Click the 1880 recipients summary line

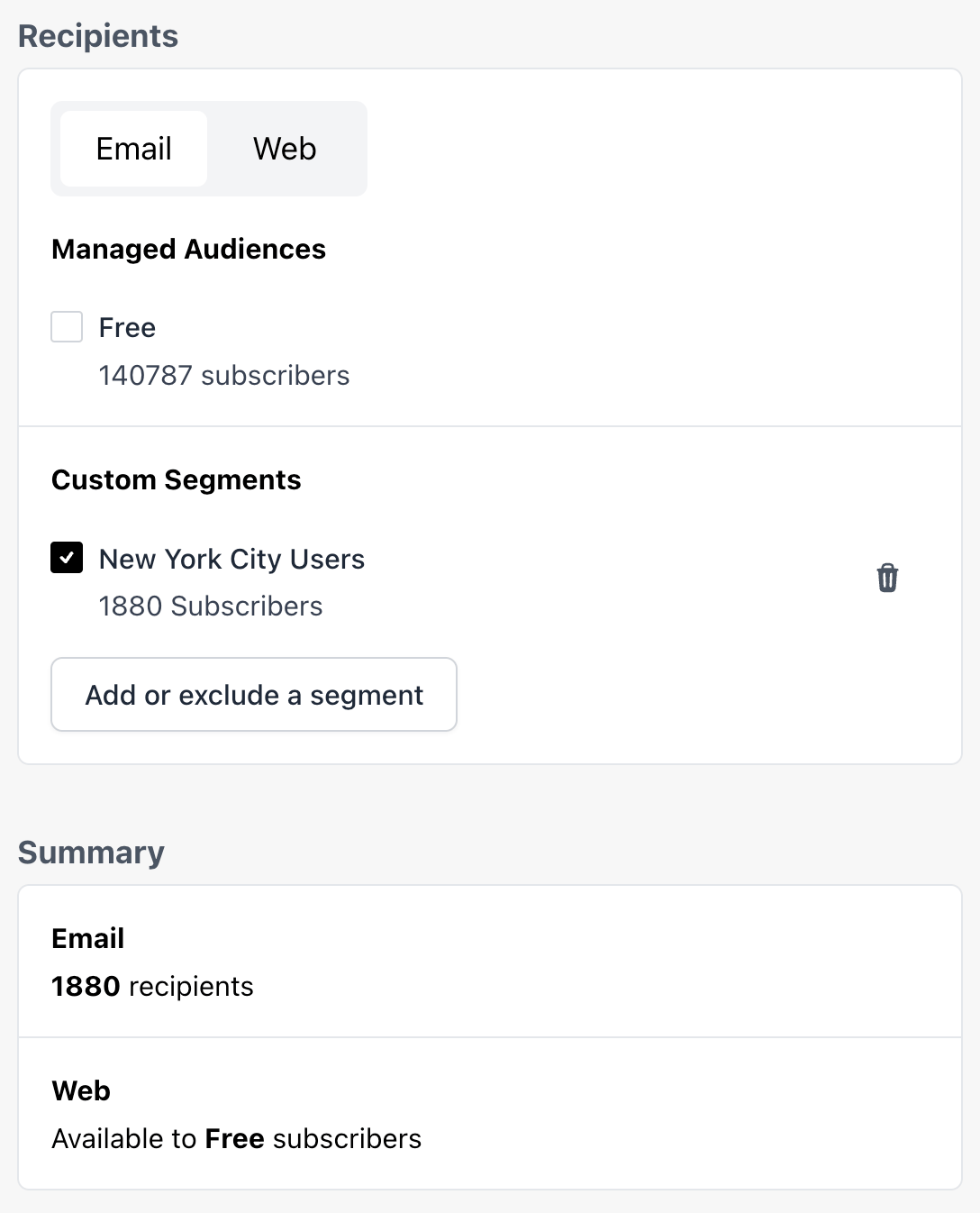152,986
